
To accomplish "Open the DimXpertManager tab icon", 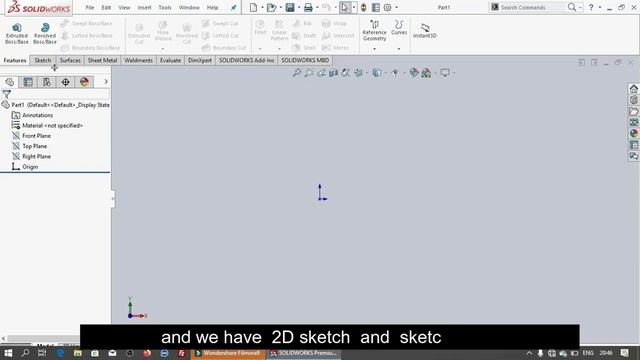I will (65, 82).
